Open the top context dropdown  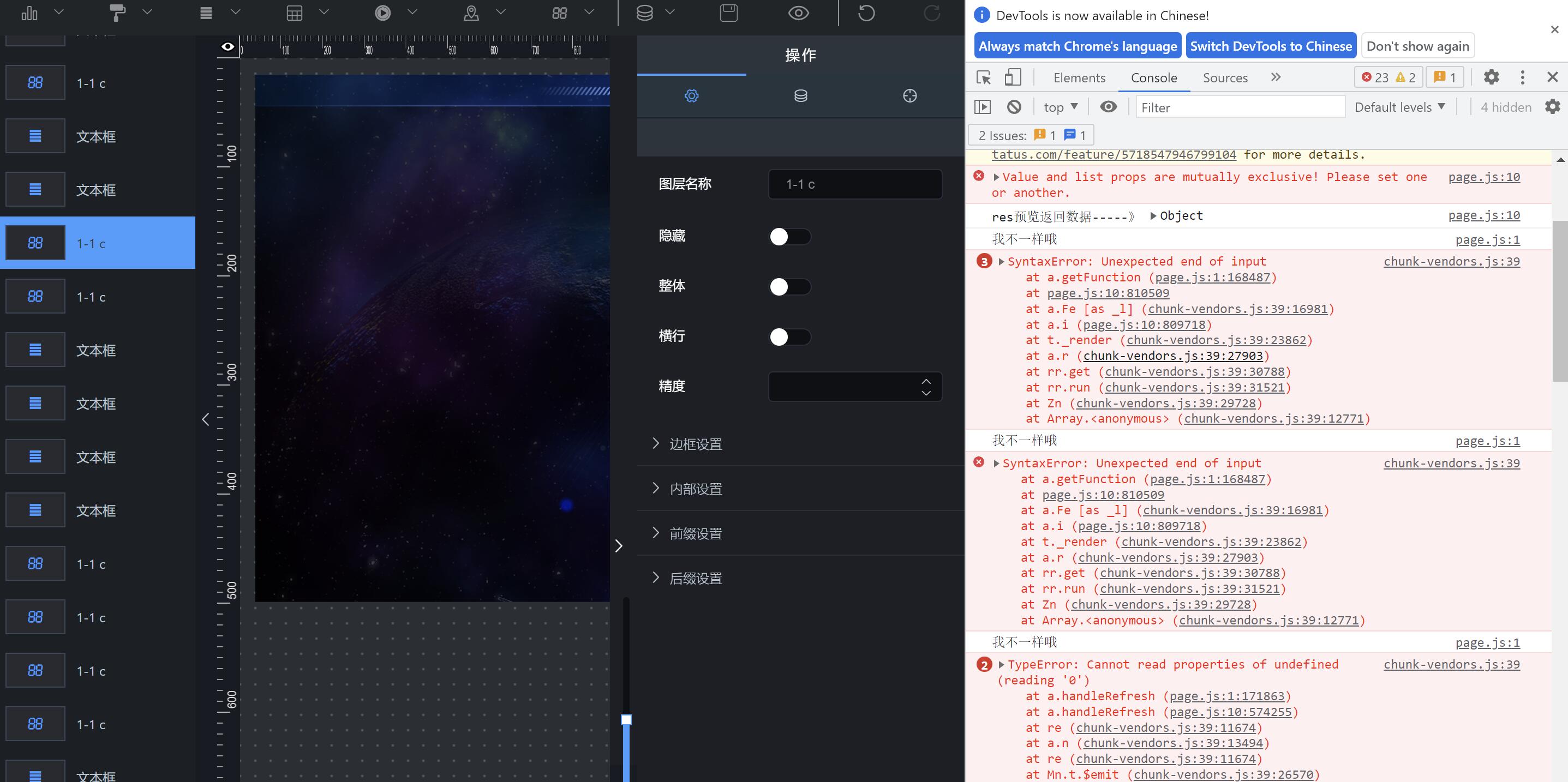[x=1061, y=107]
